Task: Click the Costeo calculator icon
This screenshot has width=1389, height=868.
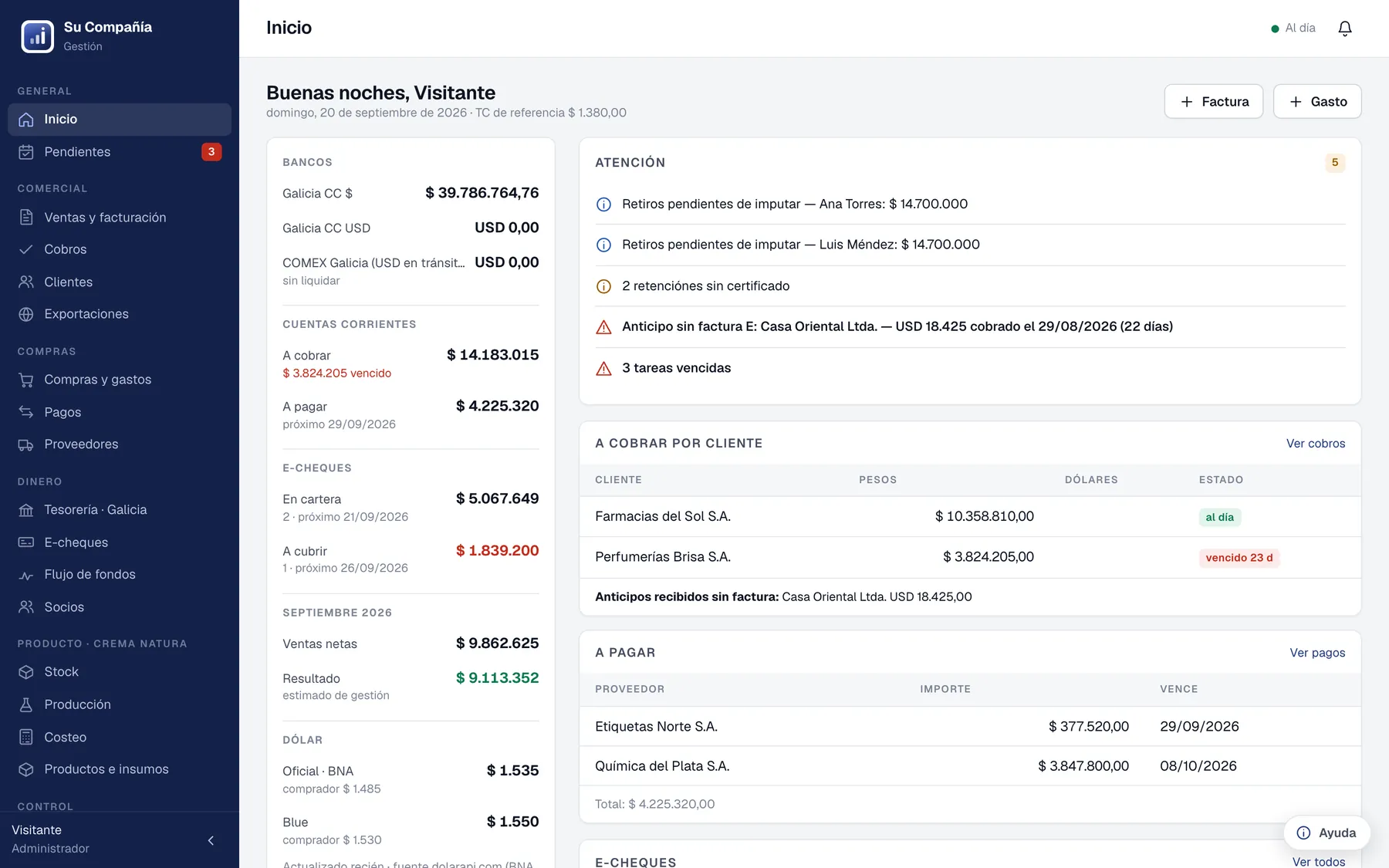Action: click(26, 738)
